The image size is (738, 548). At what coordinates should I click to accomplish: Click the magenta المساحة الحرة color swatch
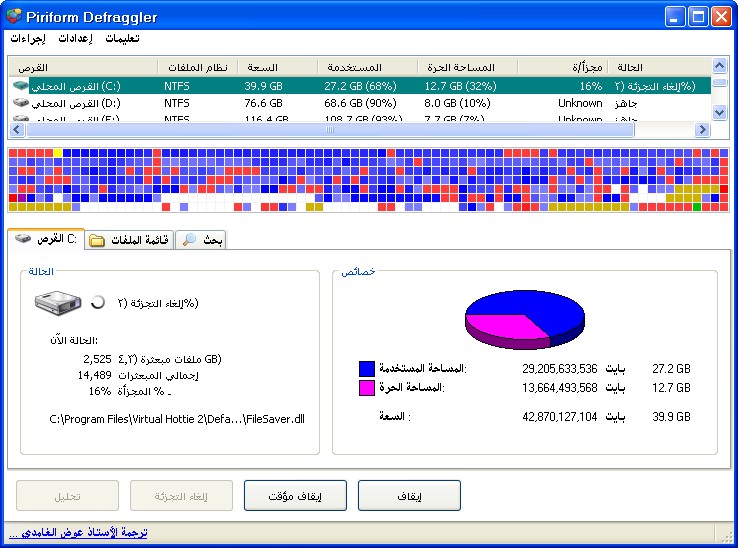367,388
